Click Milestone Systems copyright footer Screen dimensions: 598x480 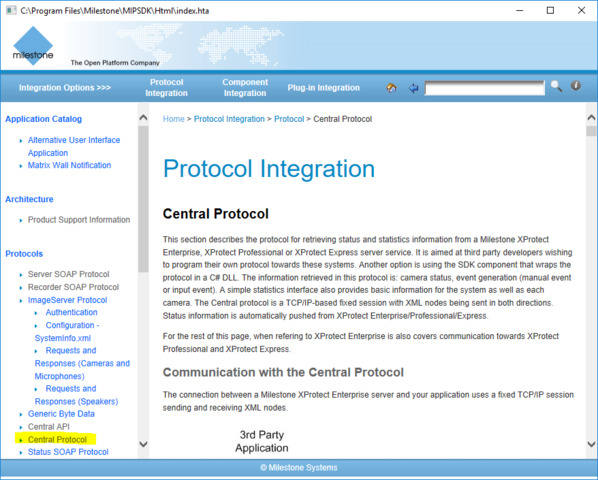(x=299, y=467)
